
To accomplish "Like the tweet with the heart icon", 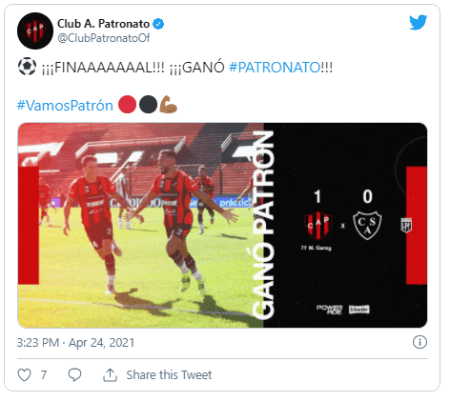I will [x=24, y=375].
